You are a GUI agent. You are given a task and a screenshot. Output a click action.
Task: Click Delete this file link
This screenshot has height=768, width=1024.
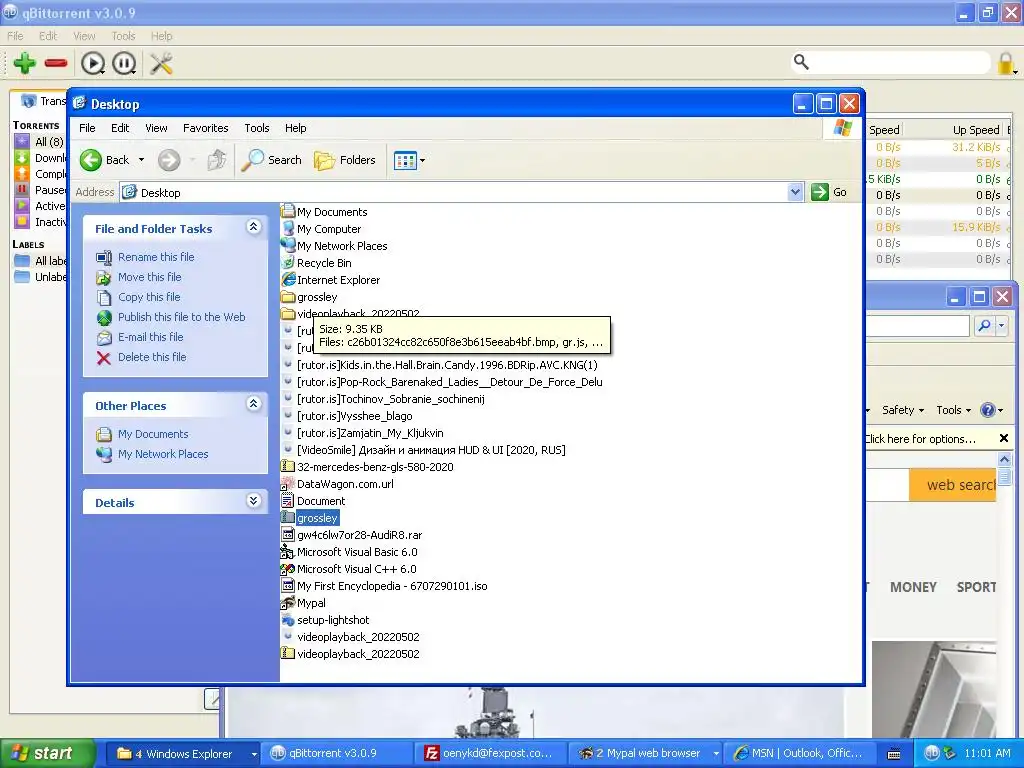pyautogui.click(x=152, y=357)
